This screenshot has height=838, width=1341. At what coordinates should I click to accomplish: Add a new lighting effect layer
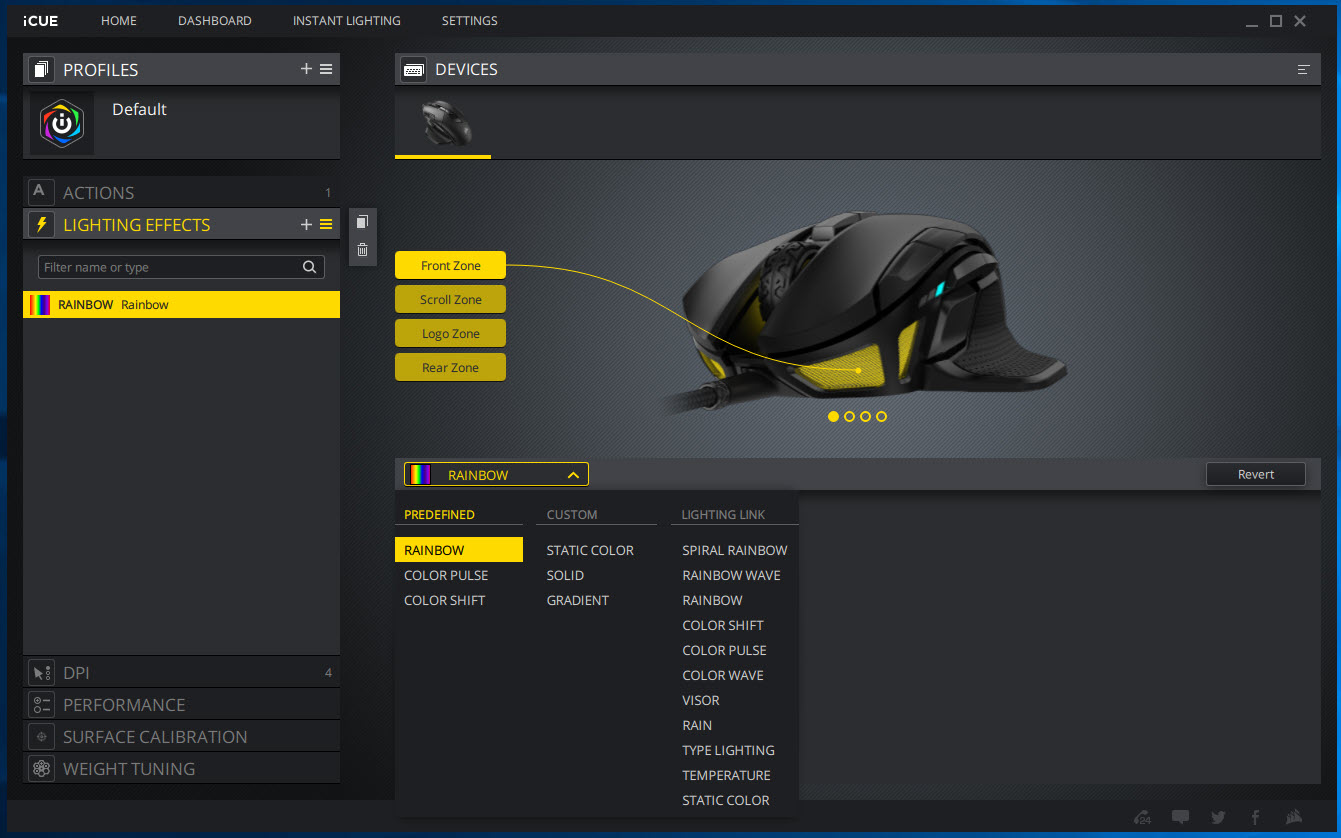pyautogui.click(x=306, y=224)
